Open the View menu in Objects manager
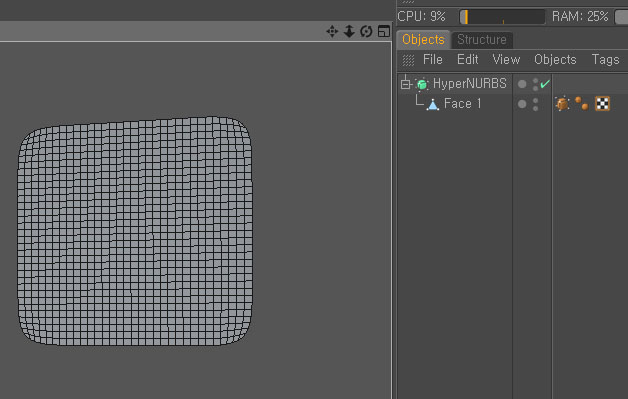 [506, 60]
